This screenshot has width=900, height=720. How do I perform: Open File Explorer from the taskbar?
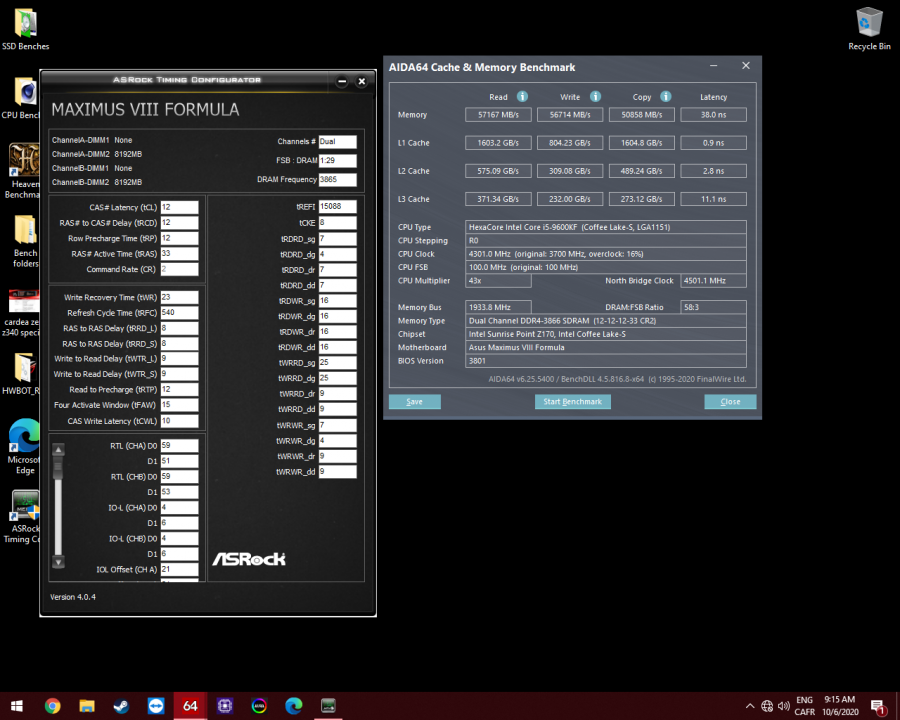coord(87,706)
